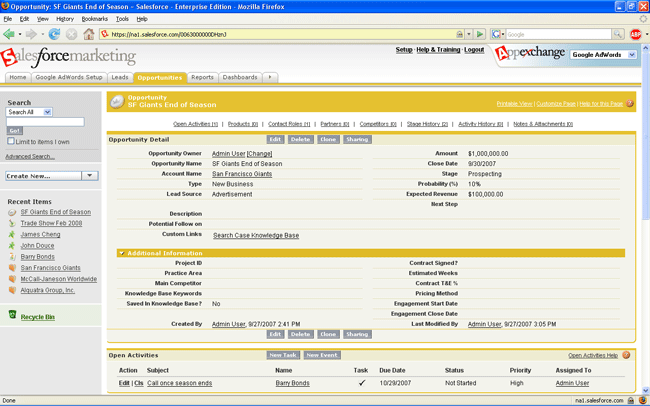Open the search engine selector dropdown

click(498, 34)
